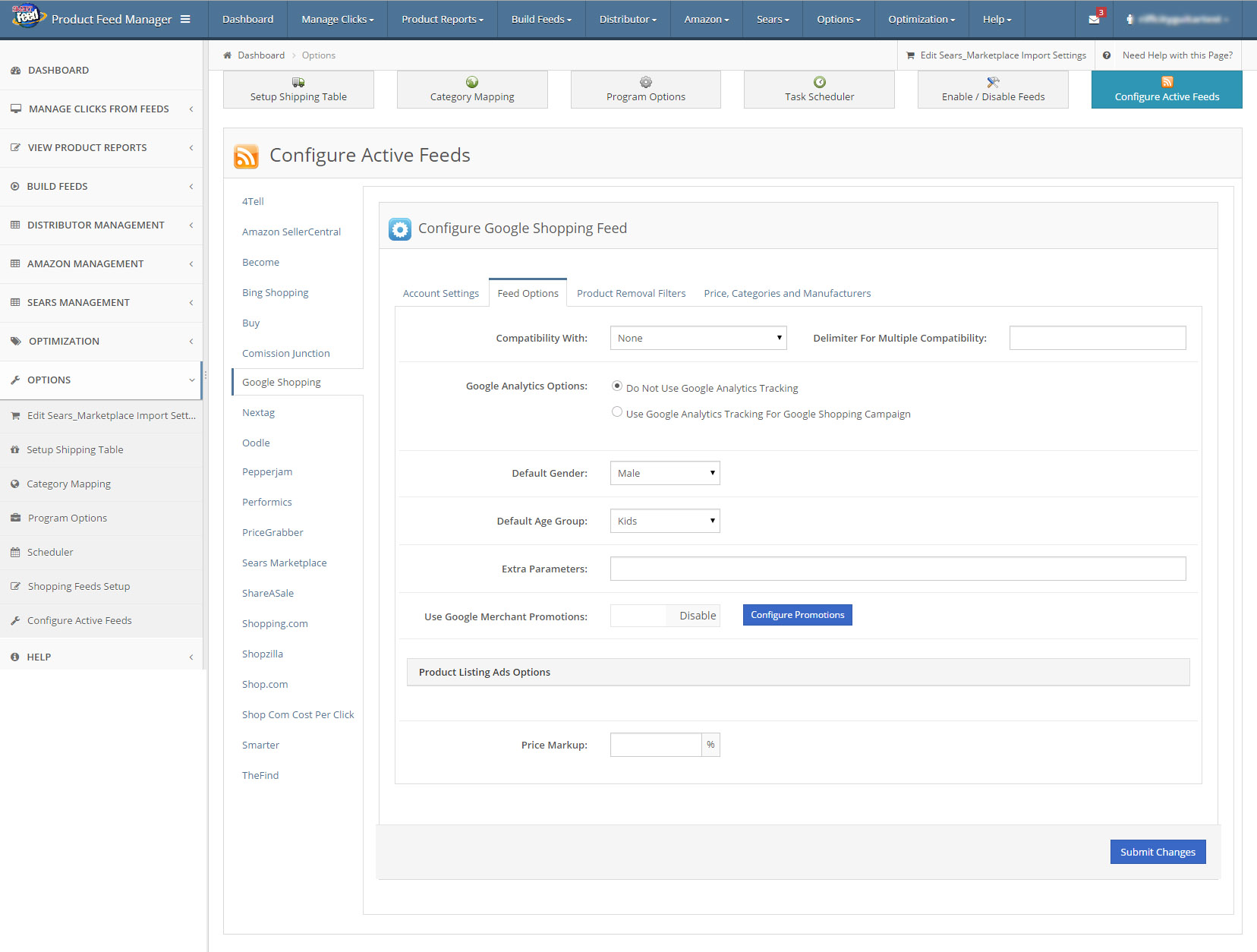
Task: Click the Dashboard sidebar icon
Action: [15, 71]
